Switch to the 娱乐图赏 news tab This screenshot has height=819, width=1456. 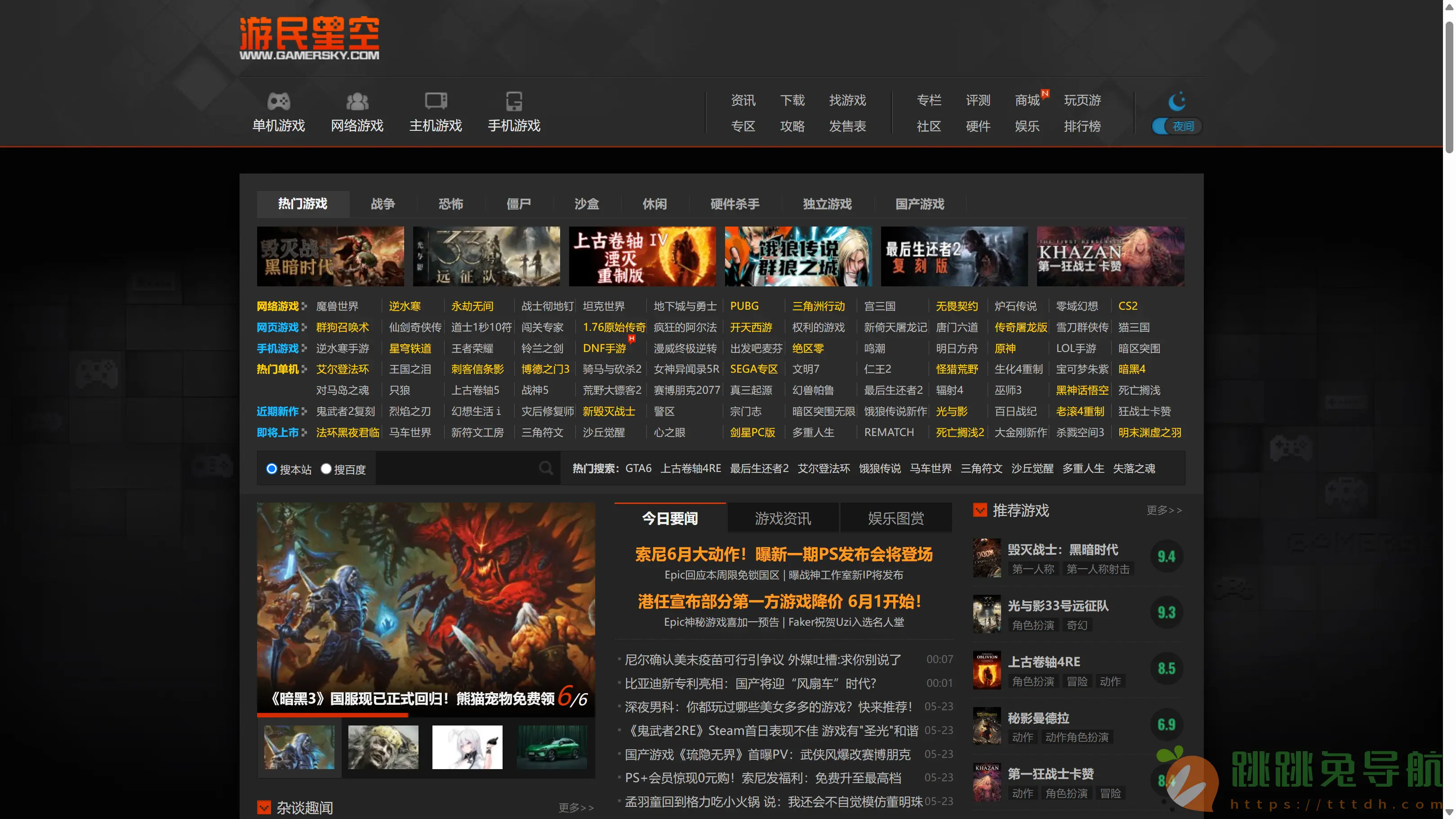click(896, 518)
